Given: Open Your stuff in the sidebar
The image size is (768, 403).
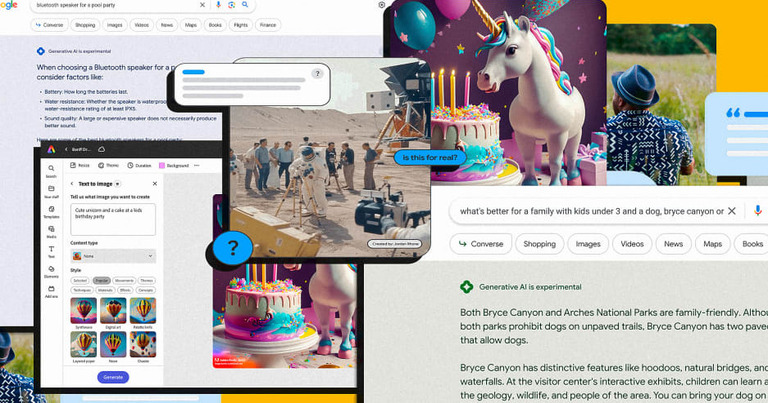Looking at the screenshot, I should pyautogui.click(x=51, y=191).
